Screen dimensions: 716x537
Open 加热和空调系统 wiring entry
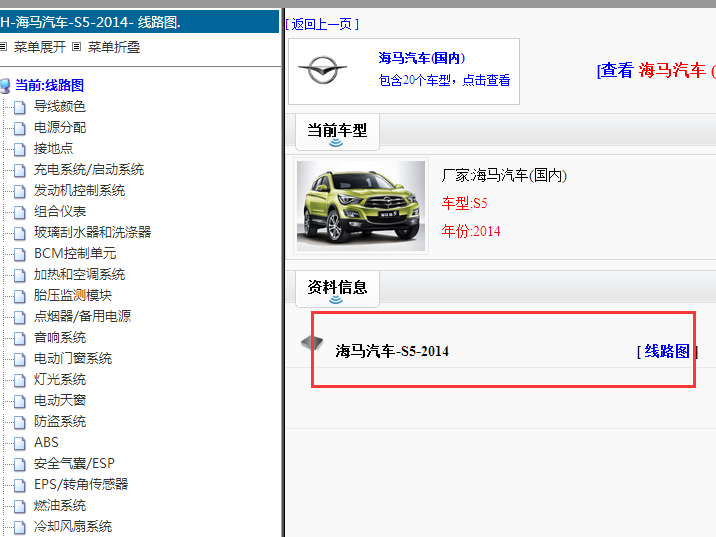click(79, 274)
